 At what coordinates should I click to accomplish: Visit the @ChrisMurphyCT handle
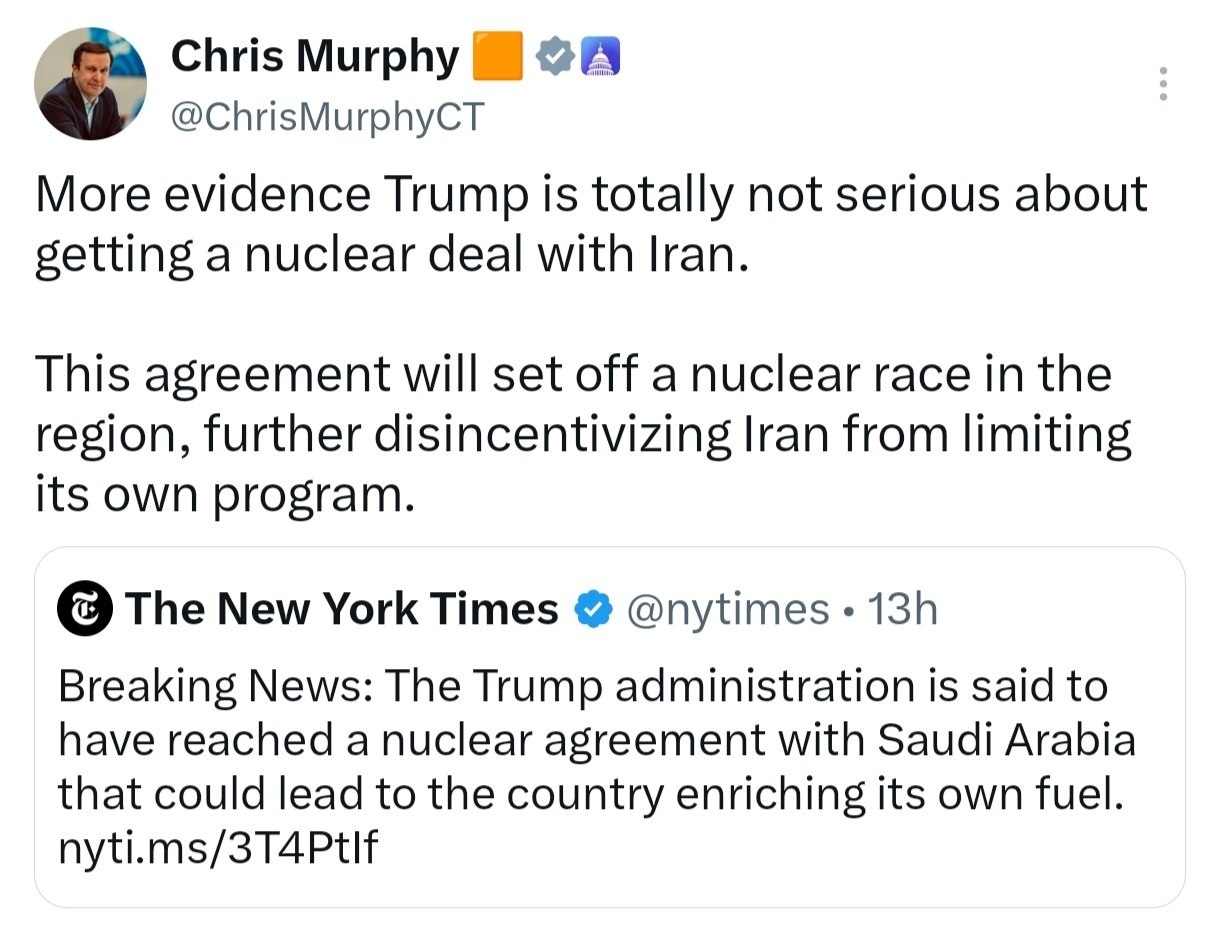click(x=327, y=117)
